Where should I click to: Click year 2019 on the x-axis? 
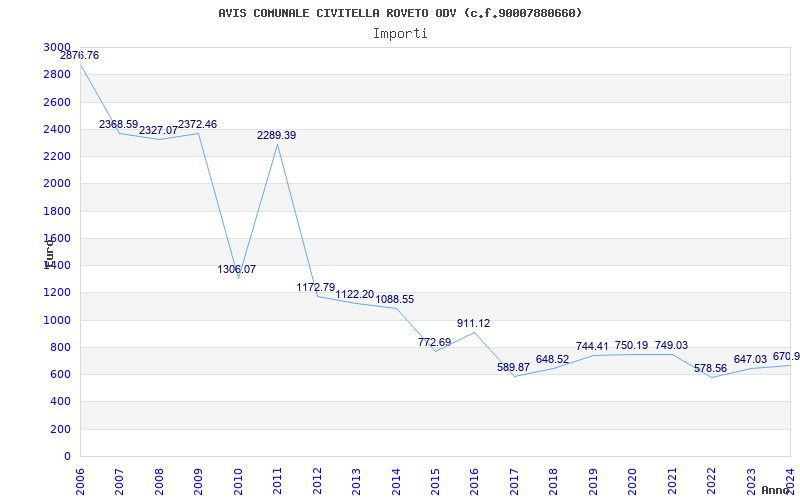click(593, 482)
